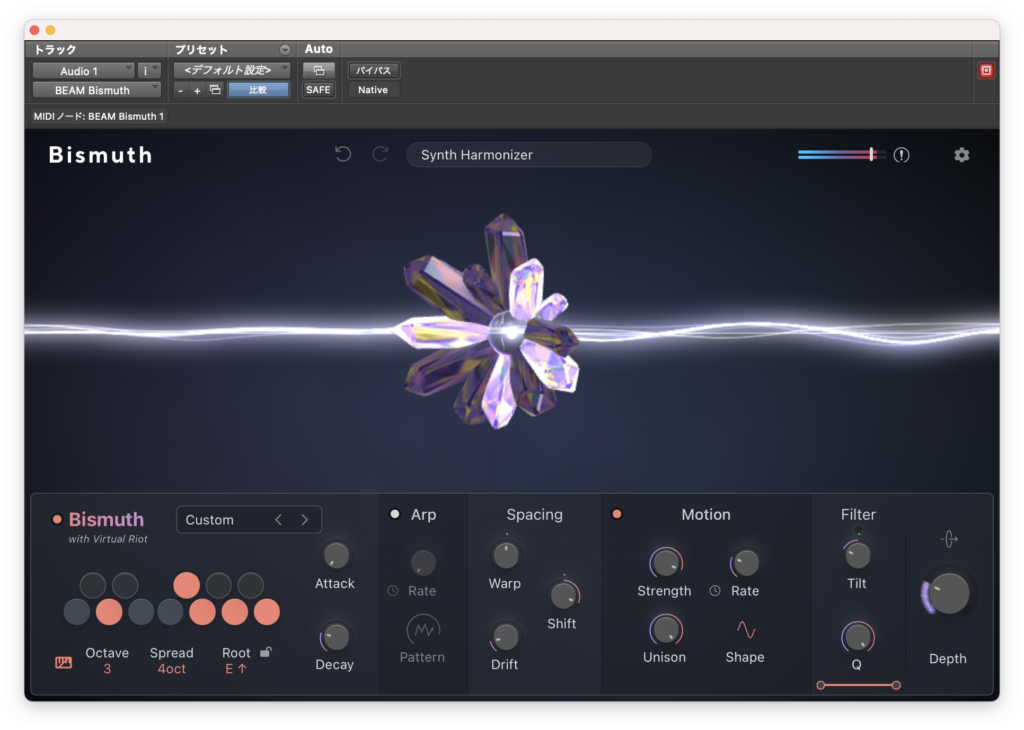Click the red target icon in header

(985, 71)
